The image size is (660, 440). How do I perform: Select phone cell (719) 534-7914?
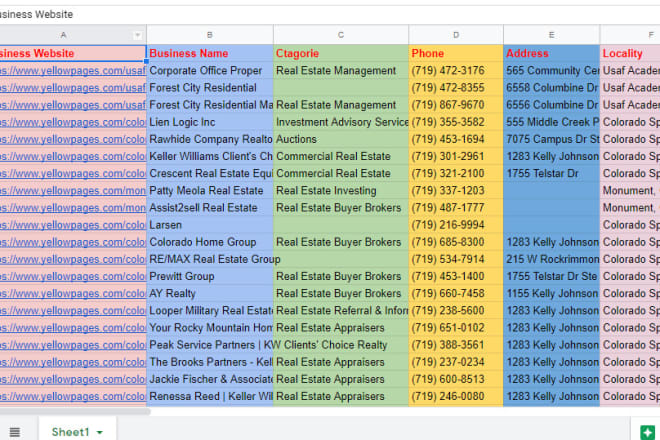point(456,259)
